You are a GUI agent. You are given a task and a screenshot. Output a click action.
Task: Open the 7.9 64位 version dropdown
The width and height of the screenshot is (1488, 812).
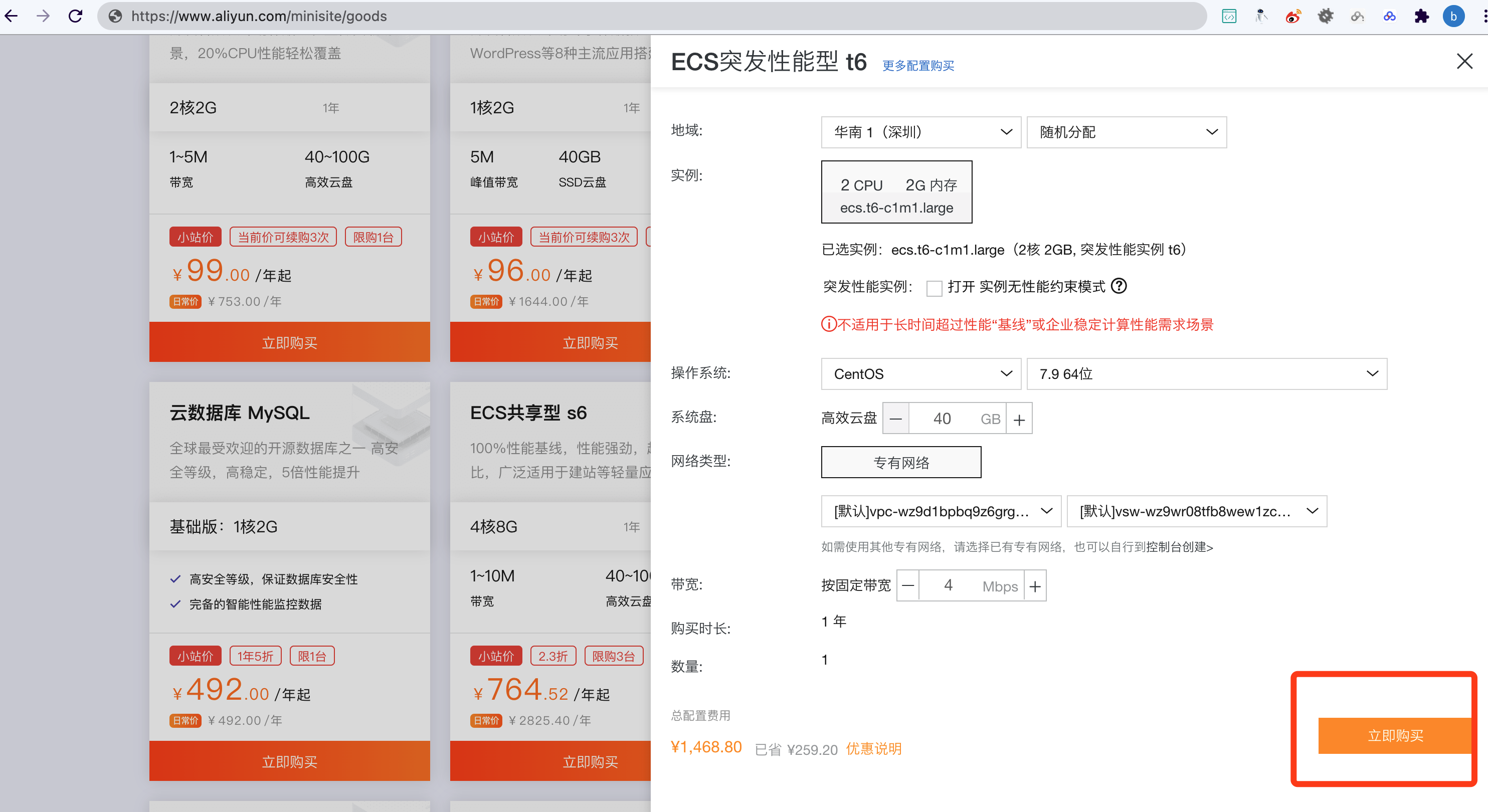(1207, 373)
